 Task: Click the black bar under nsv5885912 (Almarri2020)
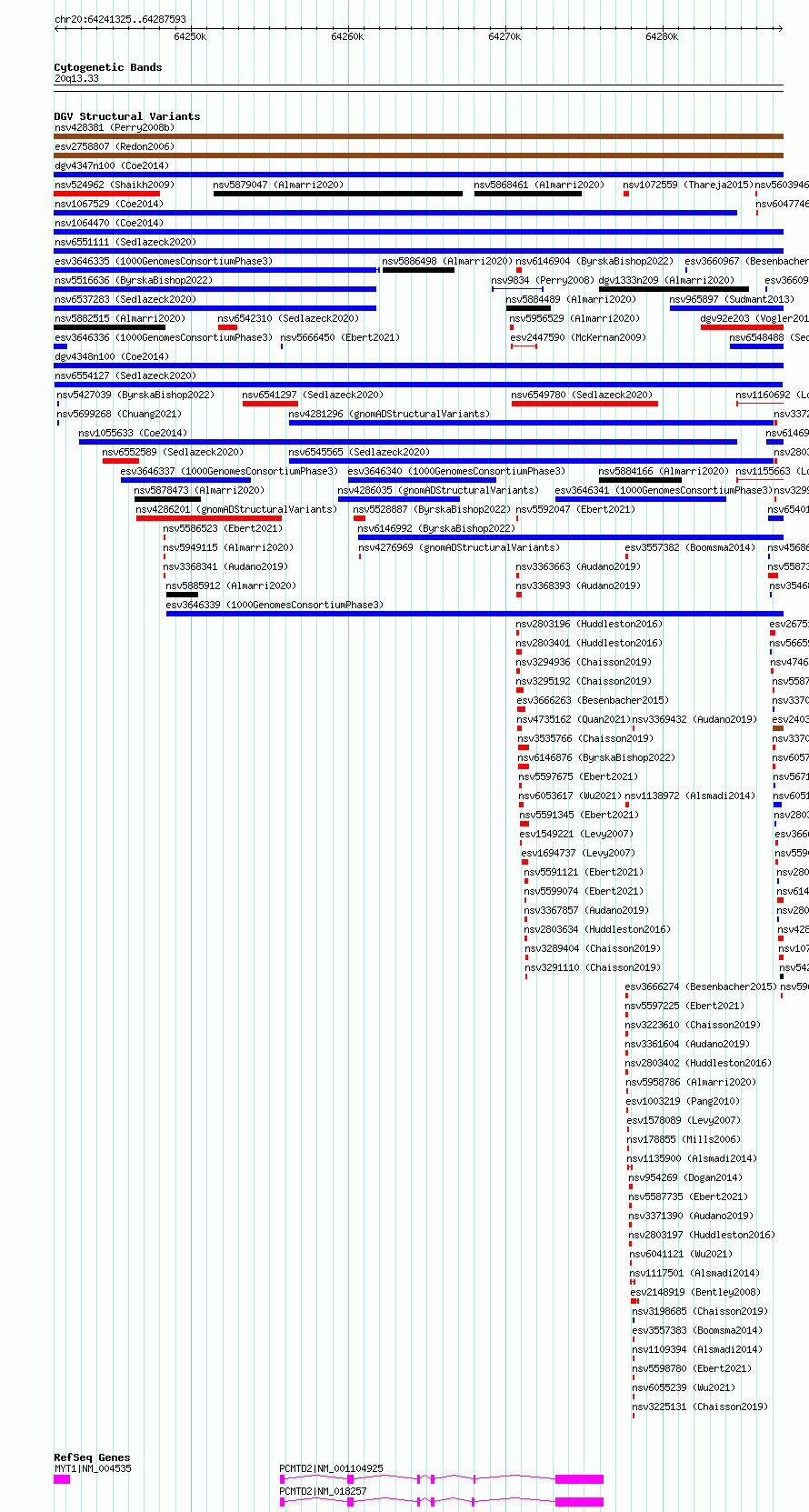tap(182, 595)
